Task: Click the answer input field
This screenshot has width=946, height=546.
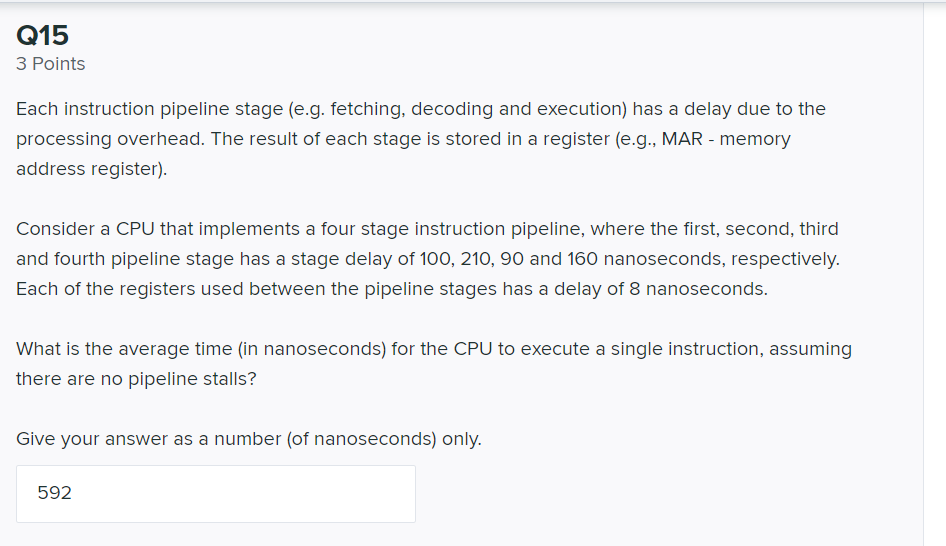Action: pos(215,493)
